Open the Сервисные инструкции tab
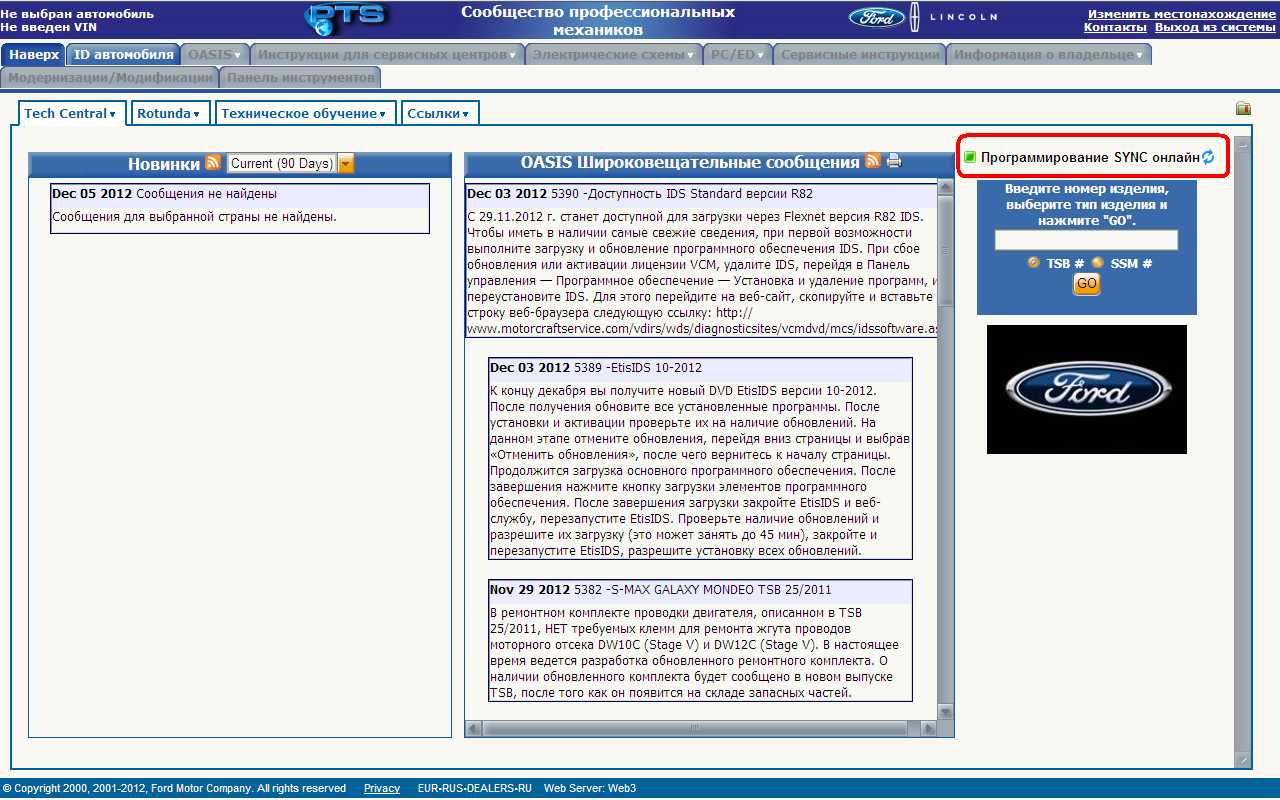 (860, 55)
